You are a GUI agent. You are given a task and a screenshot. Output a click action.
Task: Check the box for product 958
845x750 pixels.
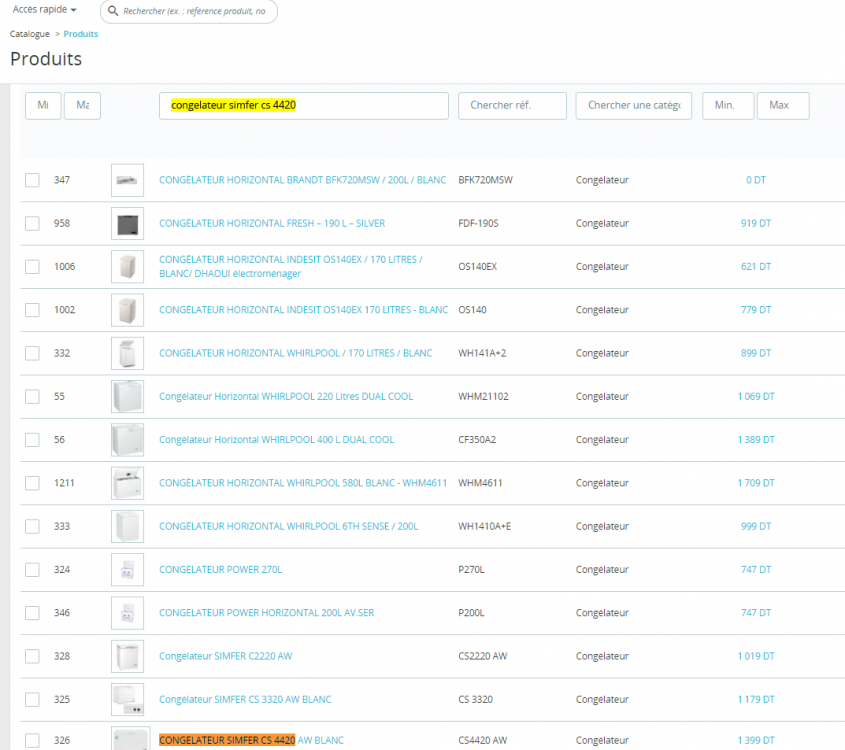coord(32,223)
